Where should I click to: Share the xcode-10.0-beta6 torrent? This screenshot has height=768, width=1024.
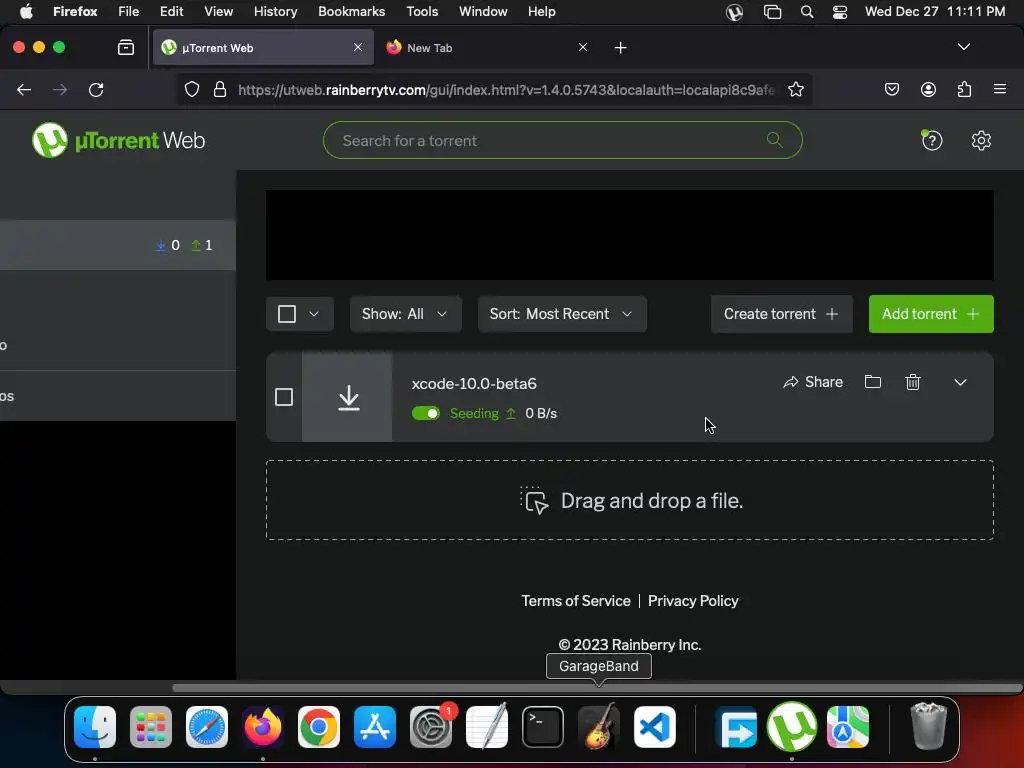pyautogui.click(x=813, y=382)
